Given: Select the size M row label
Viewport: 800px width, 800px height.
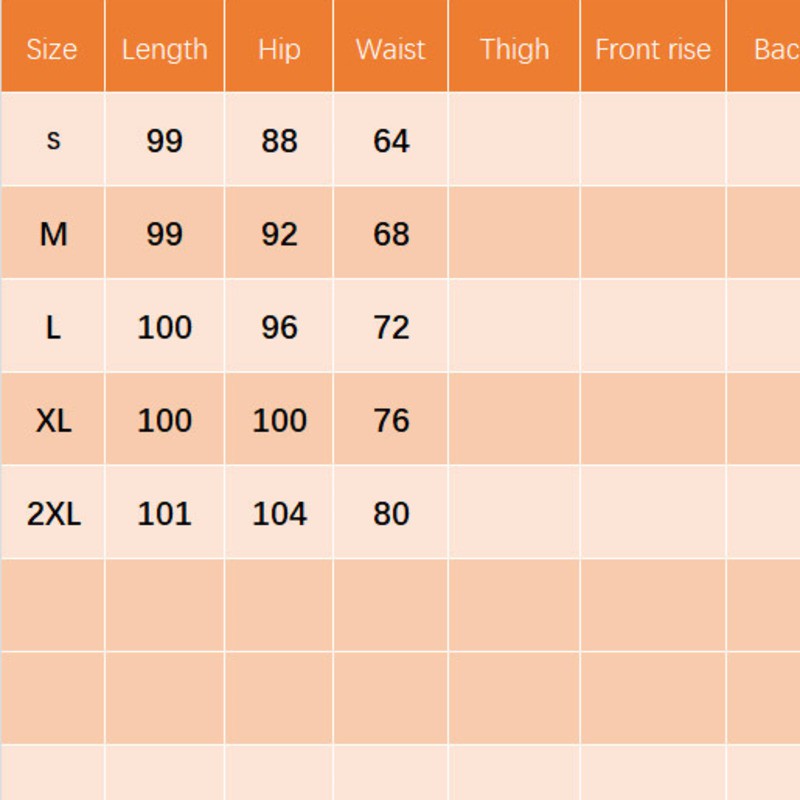Looking at the screenshot, I should click(53, 234).
